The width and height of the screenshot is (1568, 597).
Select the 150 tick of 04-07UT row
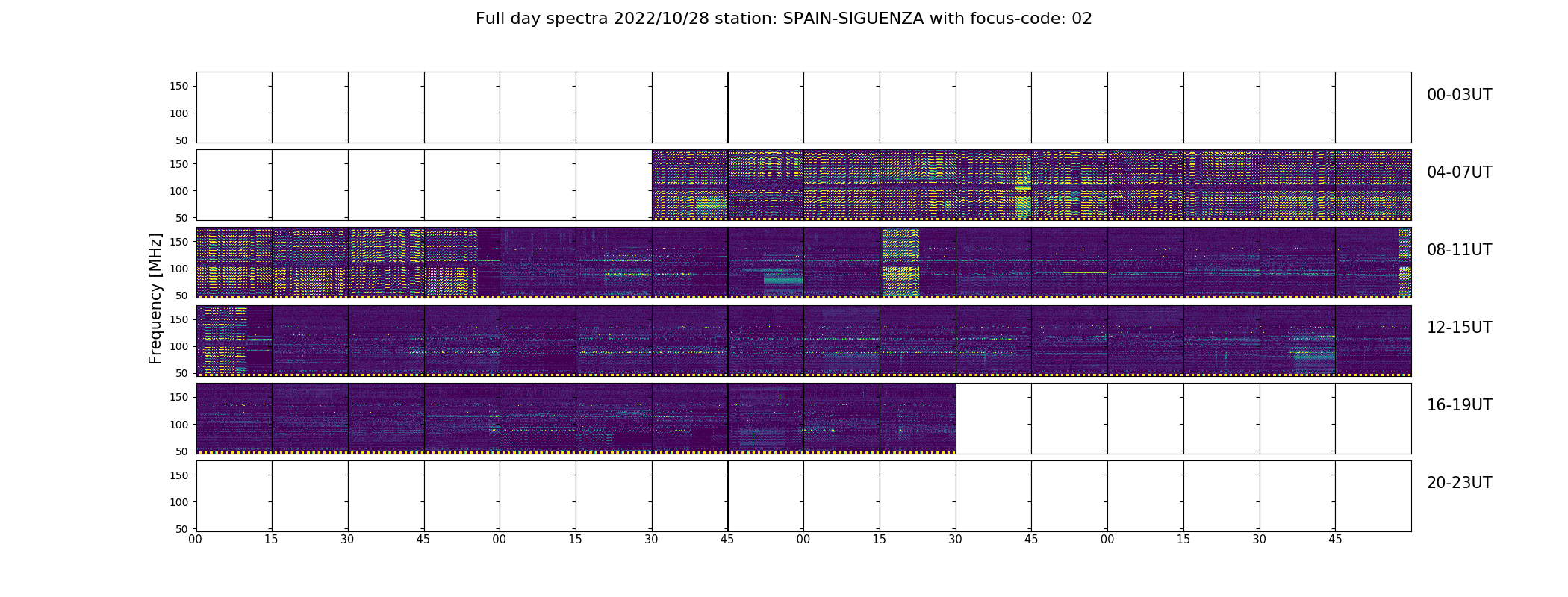(x=179, y=164)
